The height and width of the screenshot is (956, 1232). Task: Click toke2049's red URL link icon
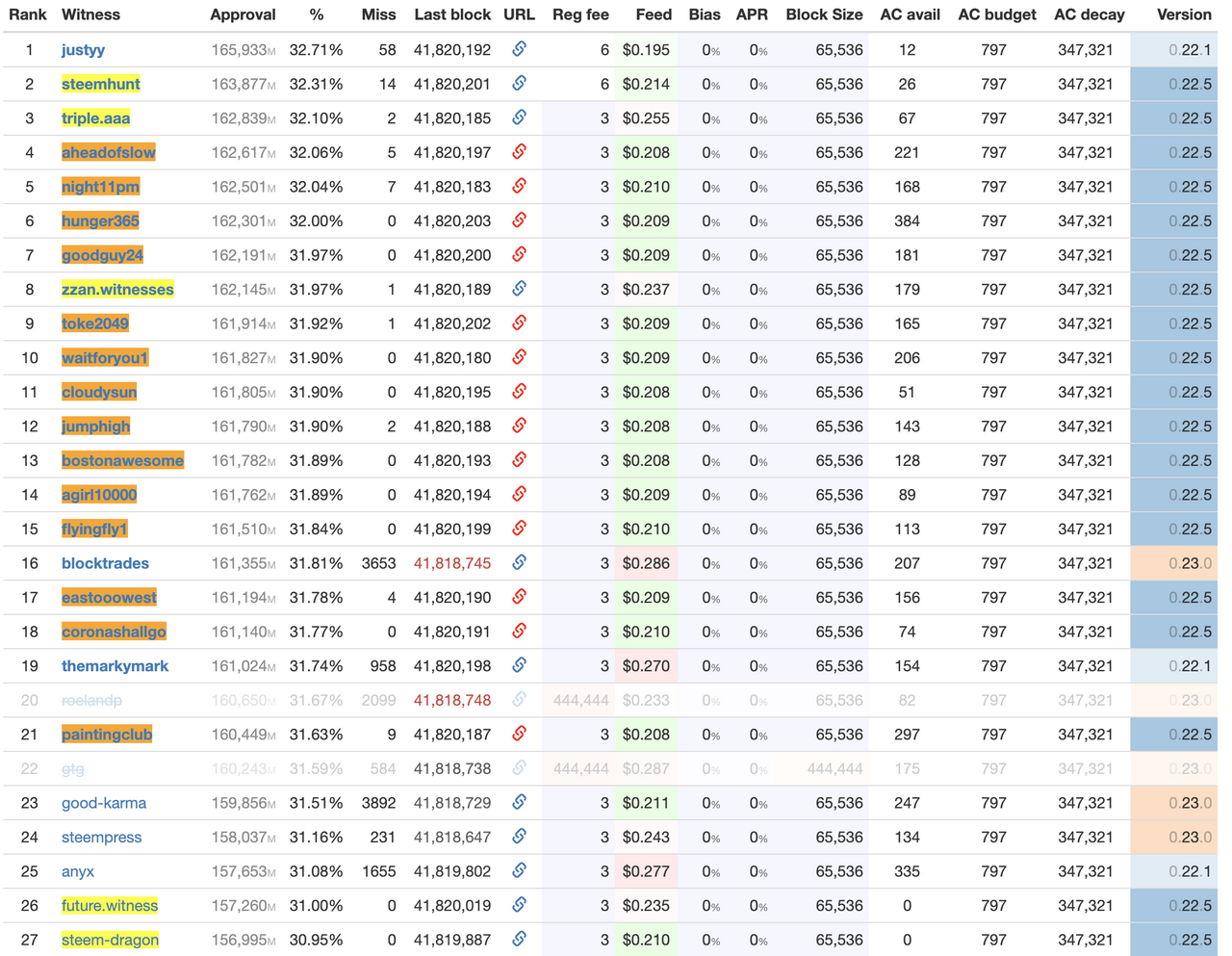pyautogui.click(x=519, y=323)
